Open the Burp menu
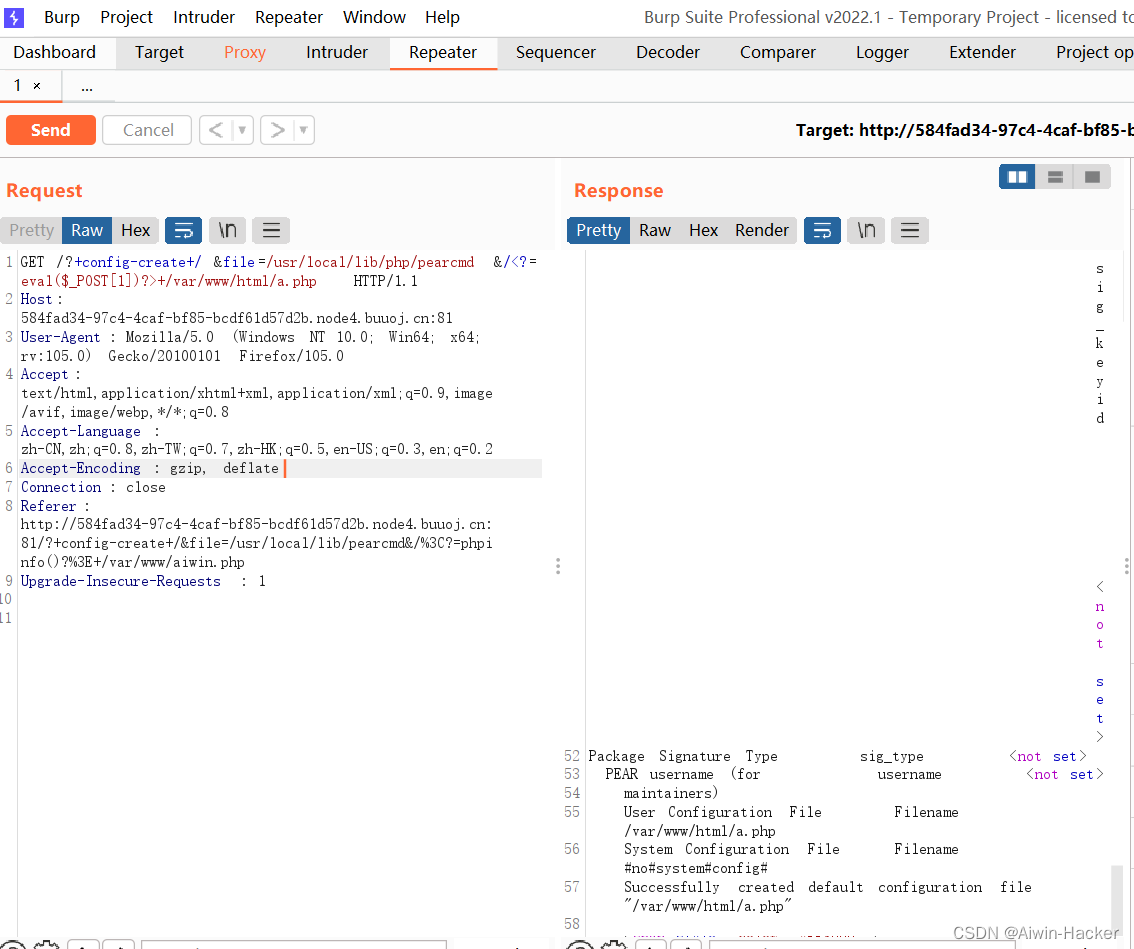Viewport: 1134px width, 949px height. pyautogui.click(x=61, y=17)
